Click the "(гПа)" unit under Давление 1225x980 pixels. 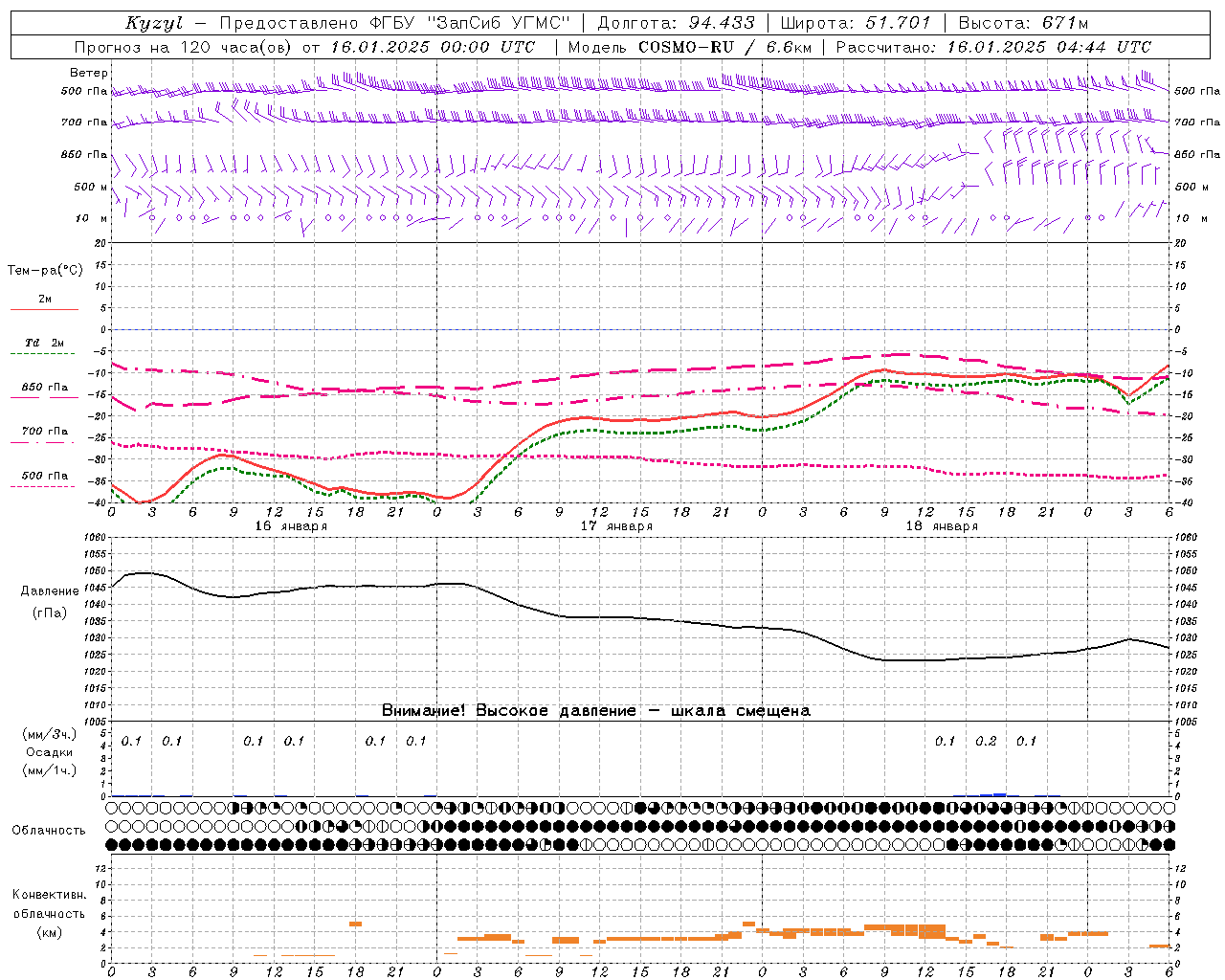pos(50,613)
